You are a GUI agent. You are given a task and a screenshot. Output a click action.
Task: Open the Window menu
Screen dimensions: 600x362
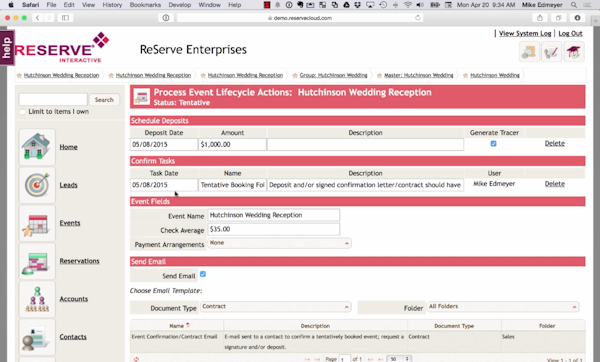pos(209,5)
